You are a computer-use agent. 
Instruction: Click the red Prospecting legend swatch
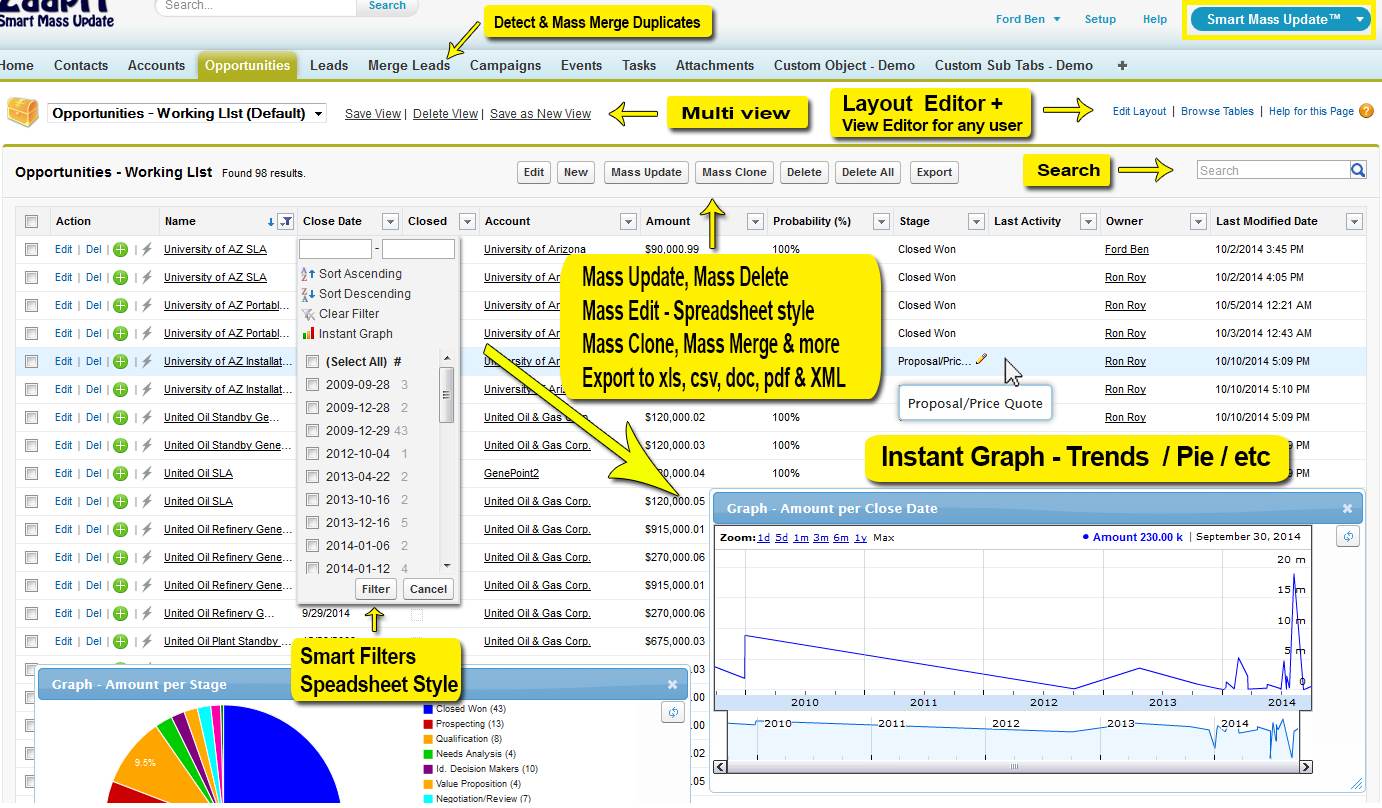pyautogui.click(x=428, y=724)
